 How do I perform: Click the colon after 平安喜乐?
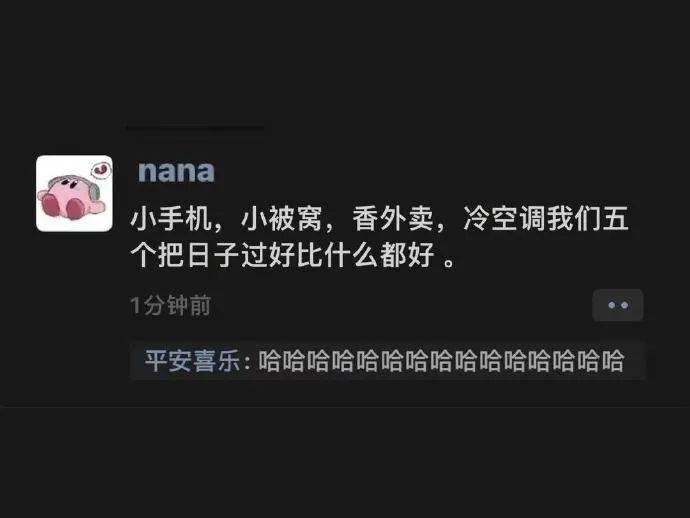click(x=247, y=362)
